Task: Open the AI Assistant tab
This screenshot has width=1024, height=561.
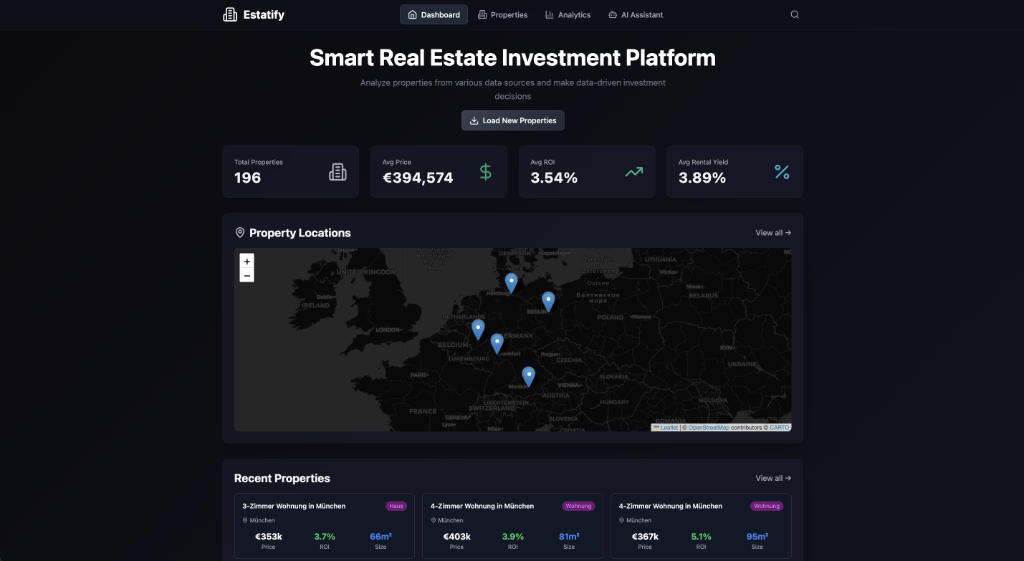Action: [635, 14]
